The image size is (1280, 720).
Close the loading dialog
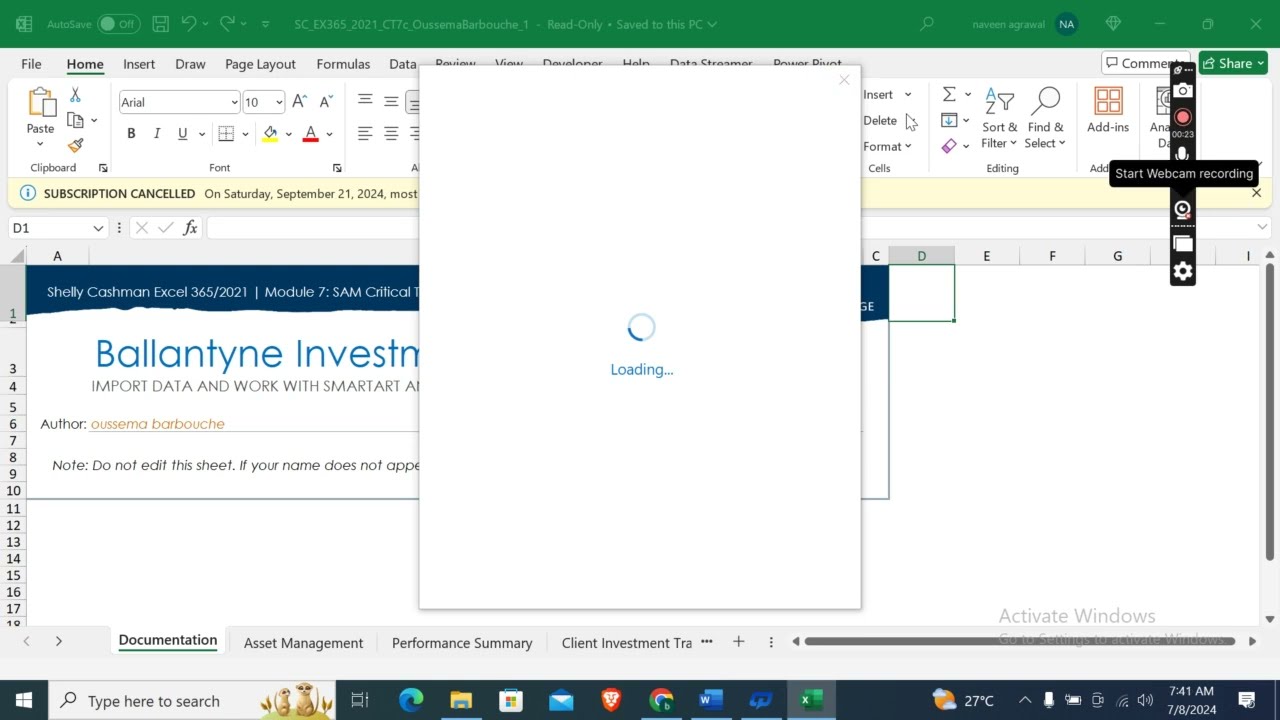pyautogui.click(x=844, y=80)
